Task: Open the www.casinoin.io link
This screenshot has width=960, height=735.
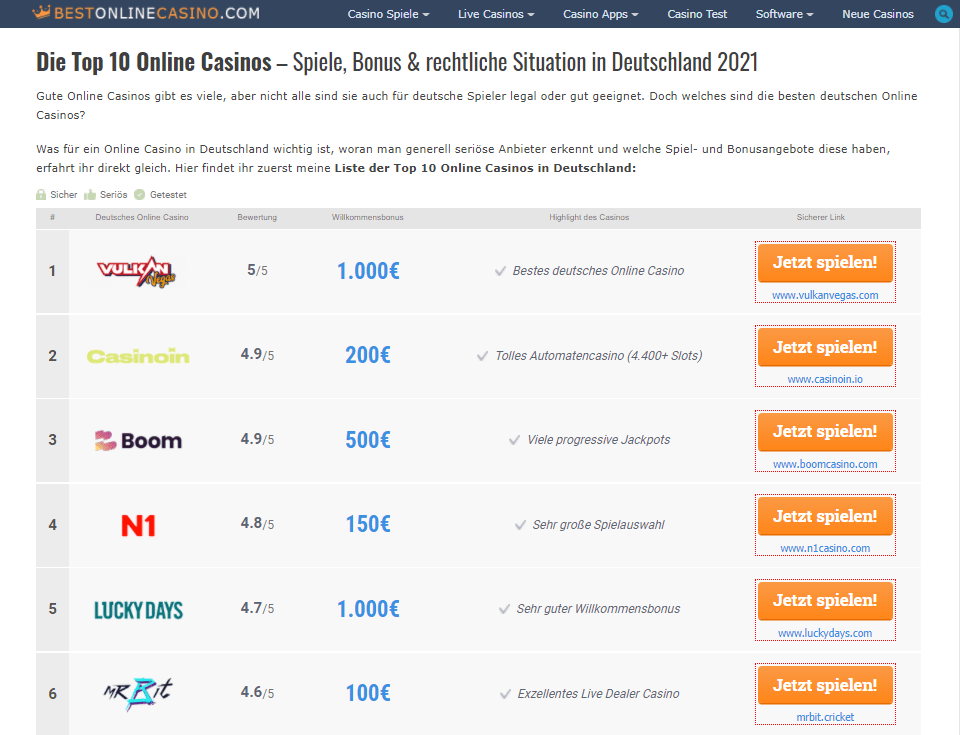Action: 825,380
